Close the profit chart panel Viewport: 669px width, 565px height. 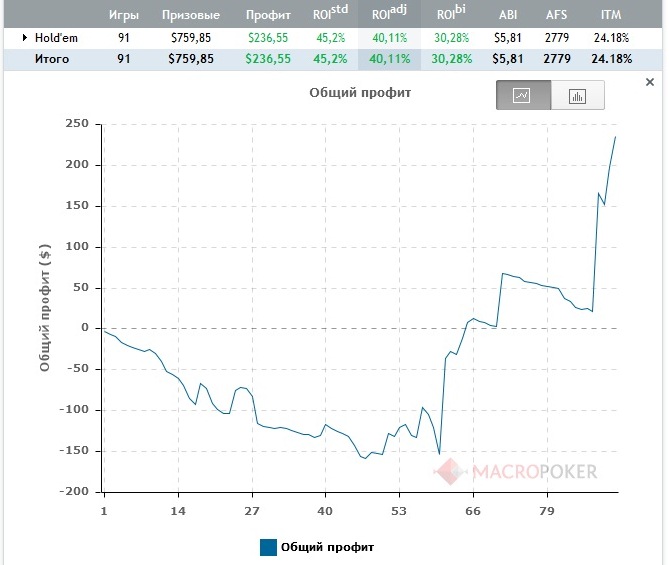tap(650, 82)
